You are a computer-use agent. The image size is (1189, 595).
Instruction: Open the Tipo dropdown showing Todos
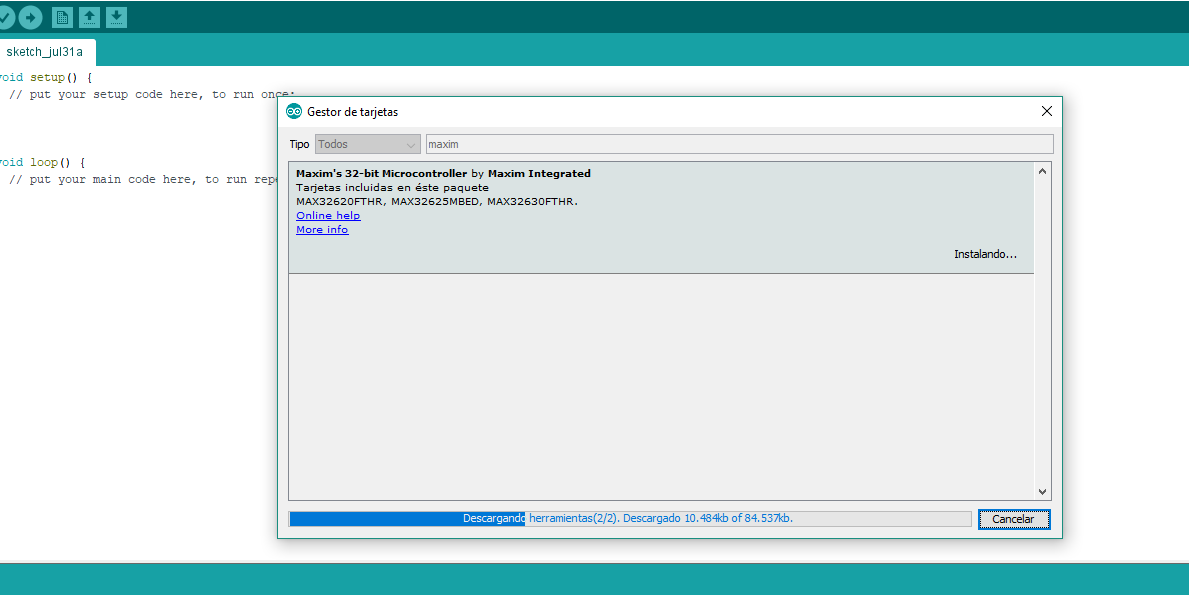(x=367, y=144)
